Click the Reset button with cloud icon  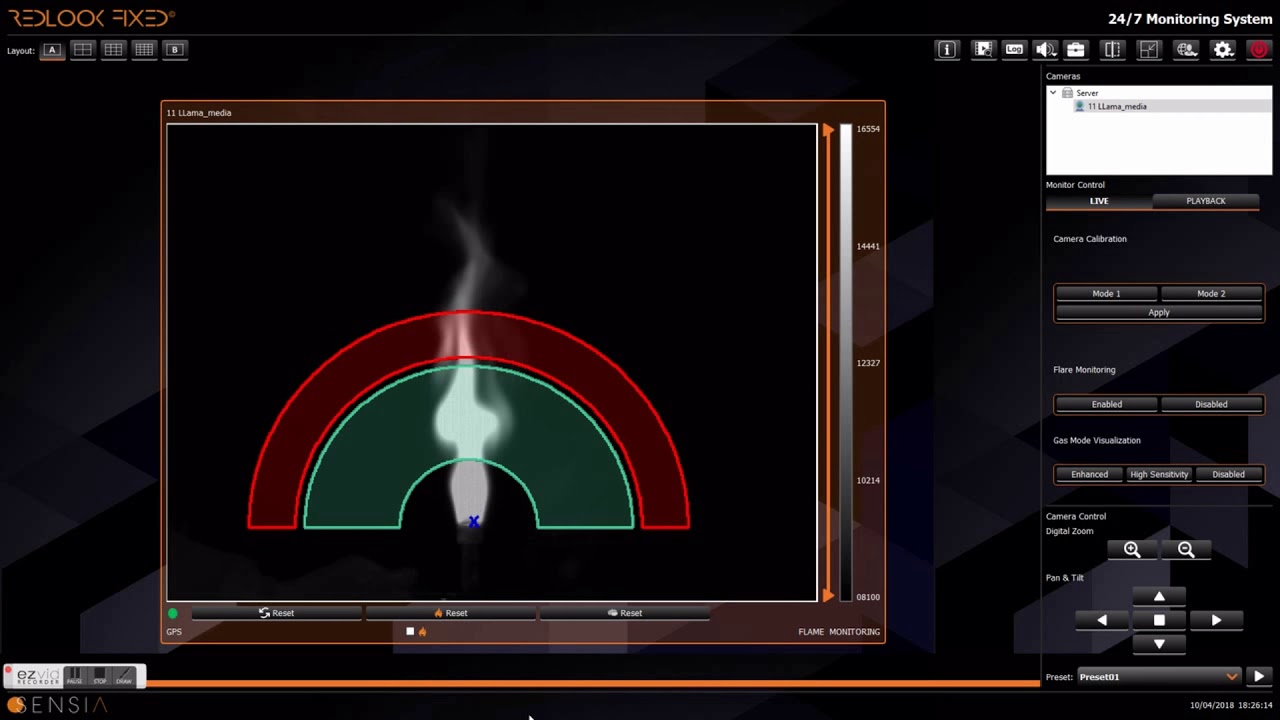click(x=625, y=614)
